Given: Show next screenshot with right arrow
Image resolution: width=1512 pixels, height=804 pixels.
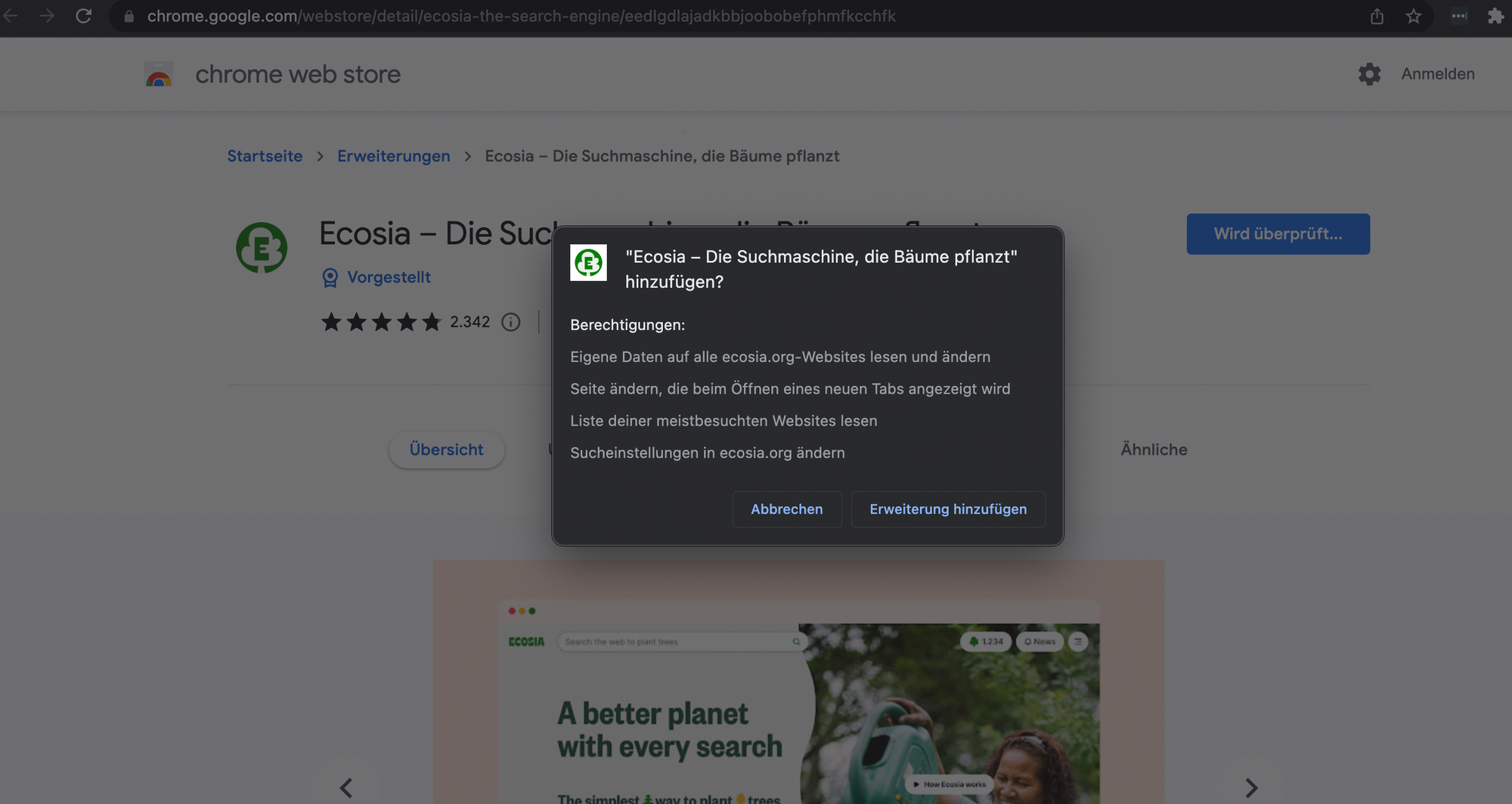Looking at the screenshot, I should pos(1251,788).
